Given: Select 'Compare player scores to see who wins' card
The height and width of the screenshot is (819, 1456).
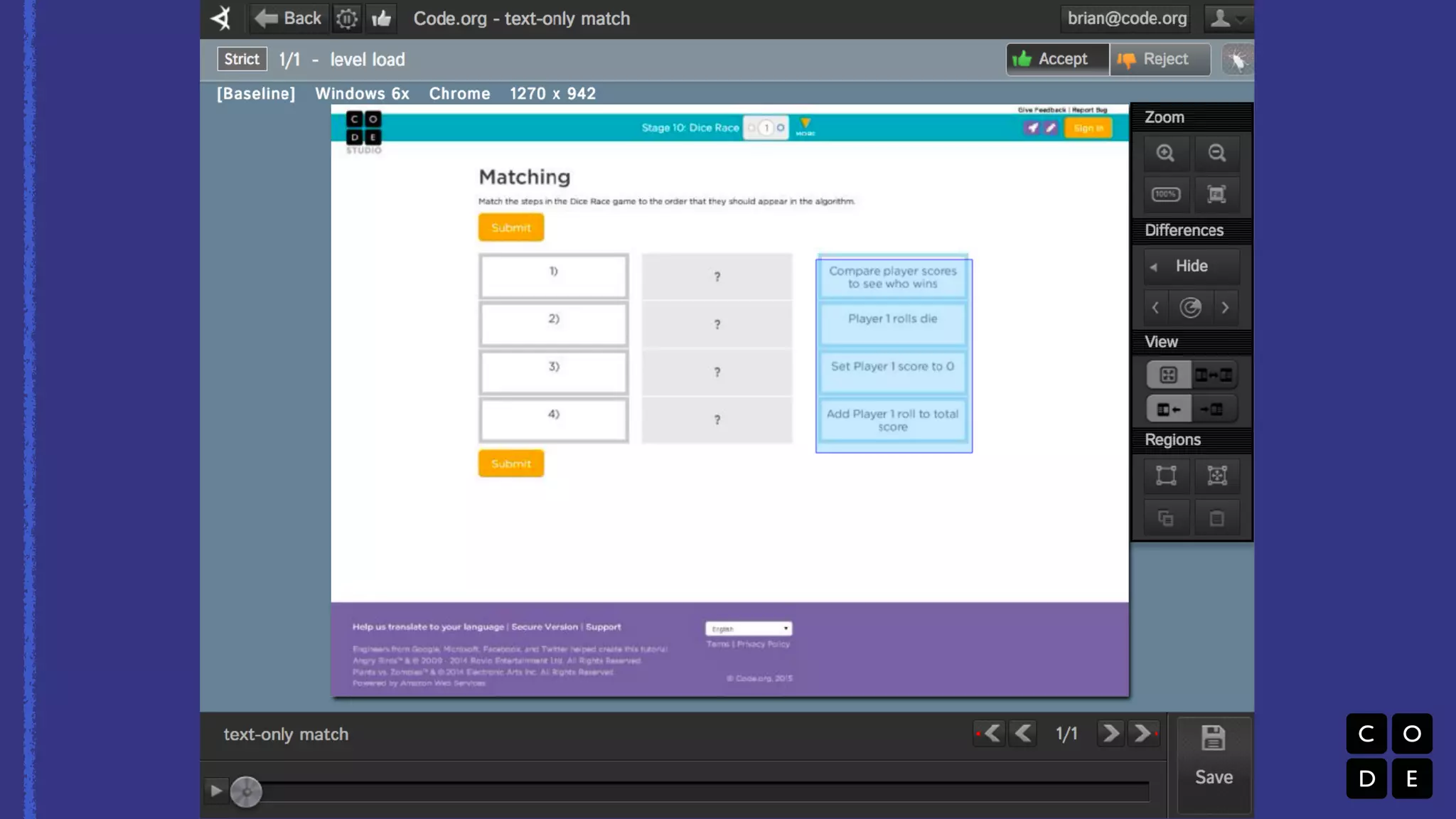Looking at the screenshot, I should [x=893, y=277].
